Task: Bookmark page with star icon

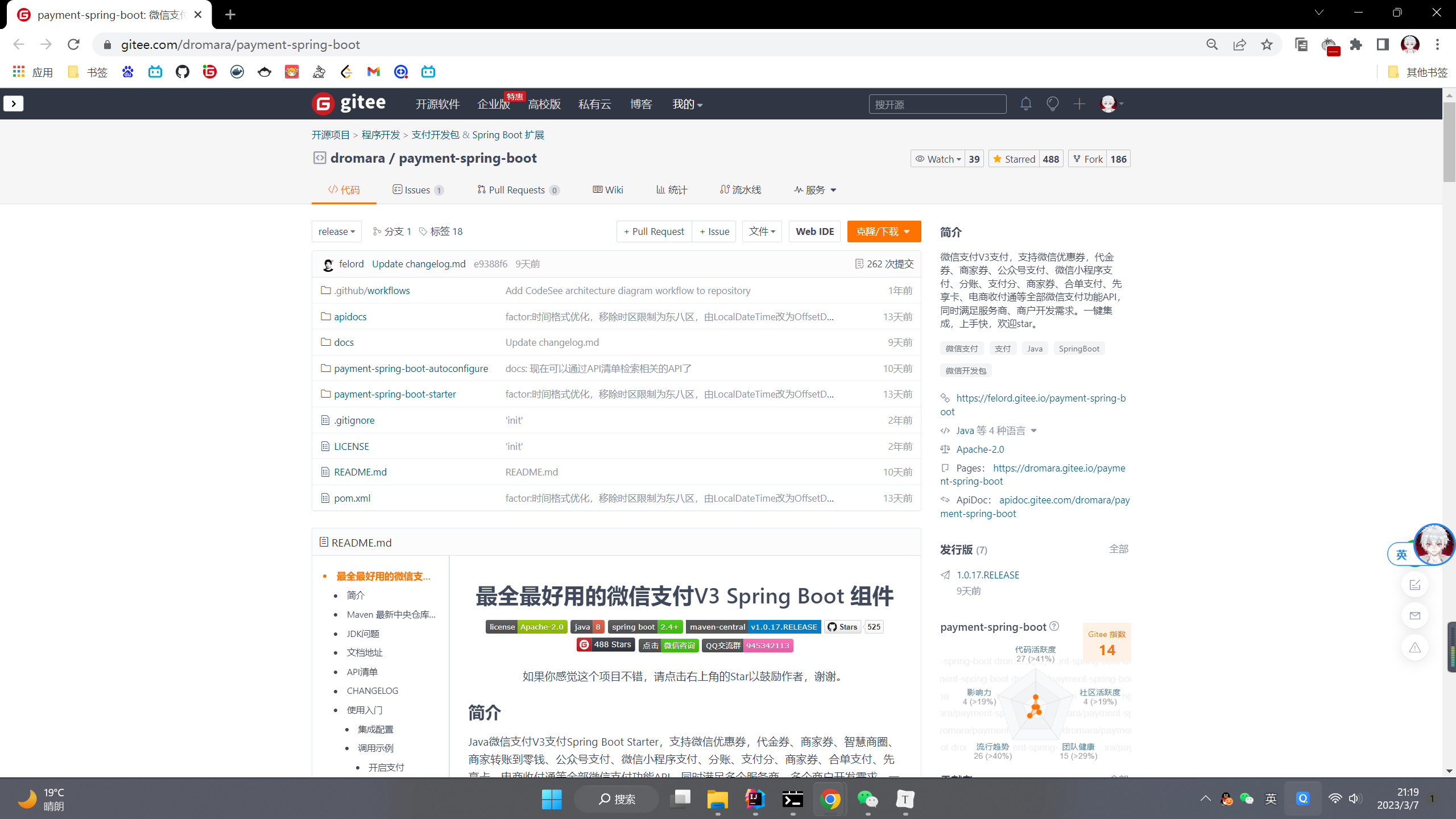Action: coord(1267,44)
